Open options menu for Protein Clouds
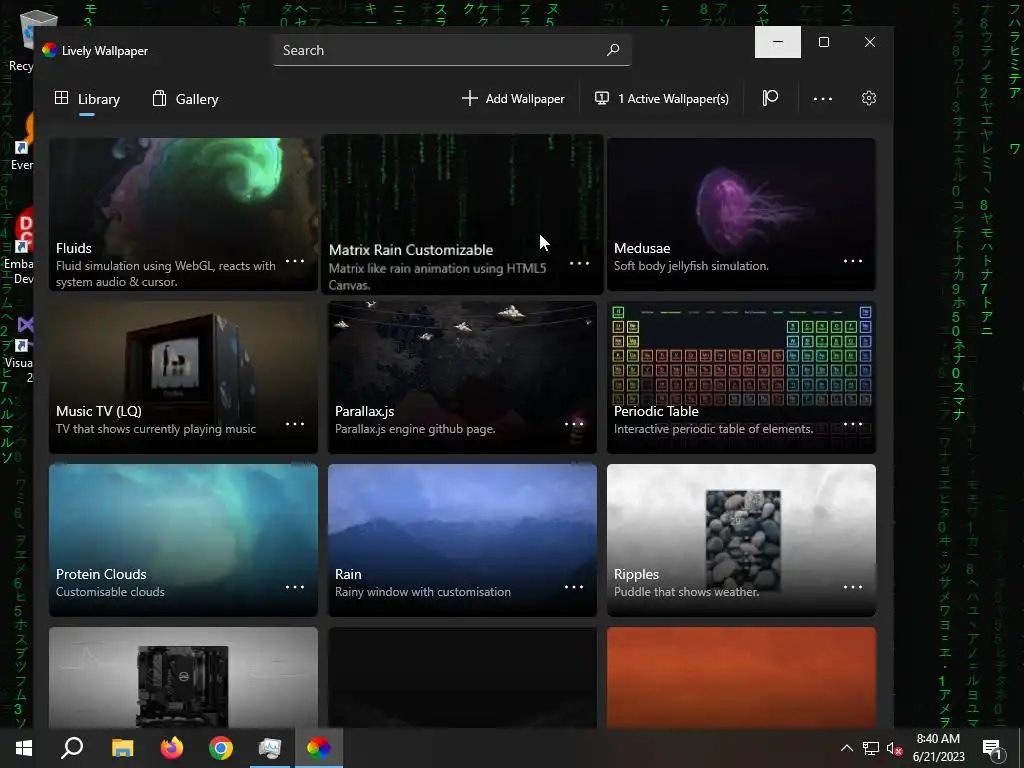 295,587
